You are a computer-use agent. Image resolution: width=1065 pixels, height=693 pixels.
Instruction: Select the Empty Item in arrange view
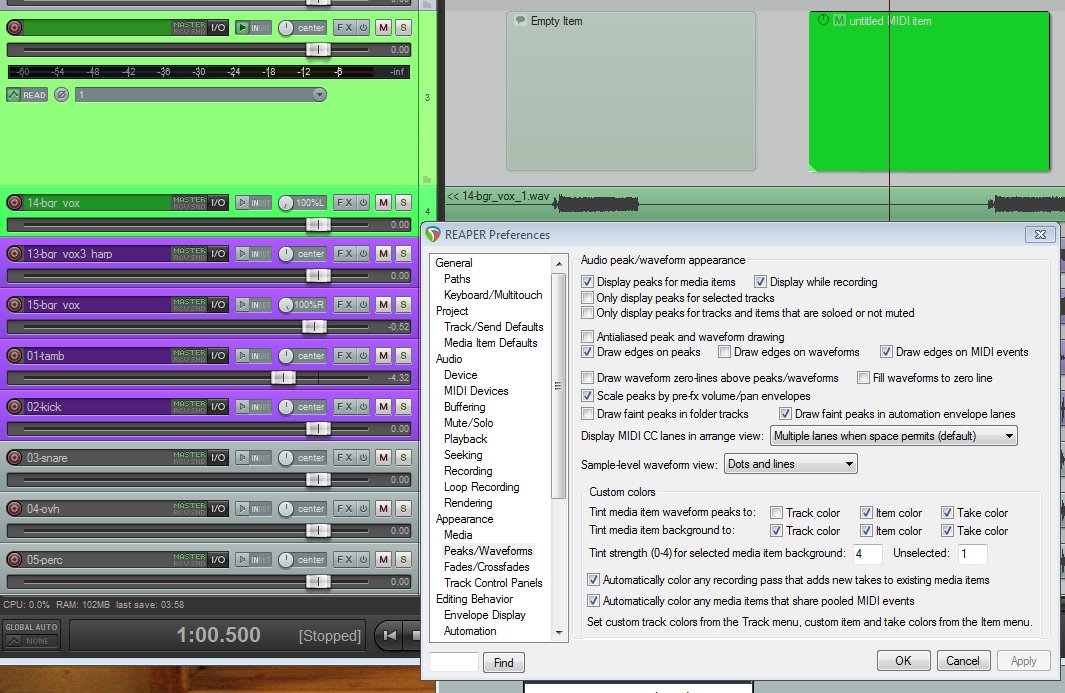pos(630,91)
